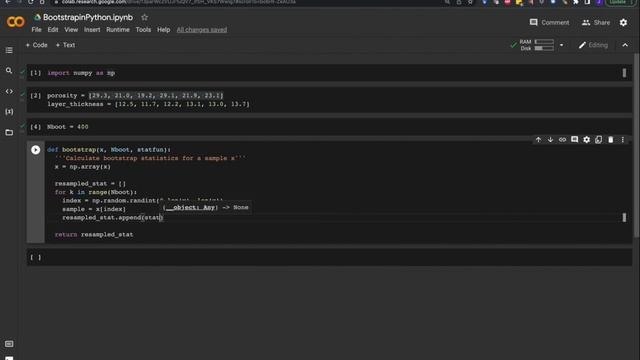
Task: Open the code snippets sidebar panel
Action: point(9,91)
